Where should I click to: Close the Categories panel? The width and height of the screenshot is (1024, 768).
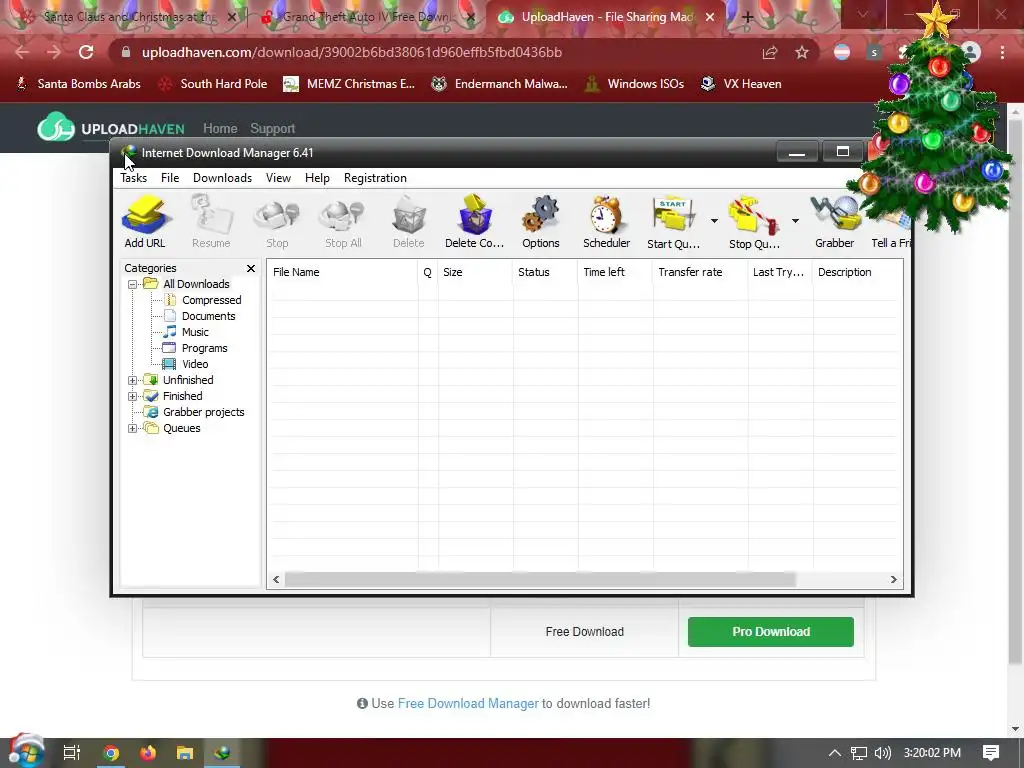(251, 268)
